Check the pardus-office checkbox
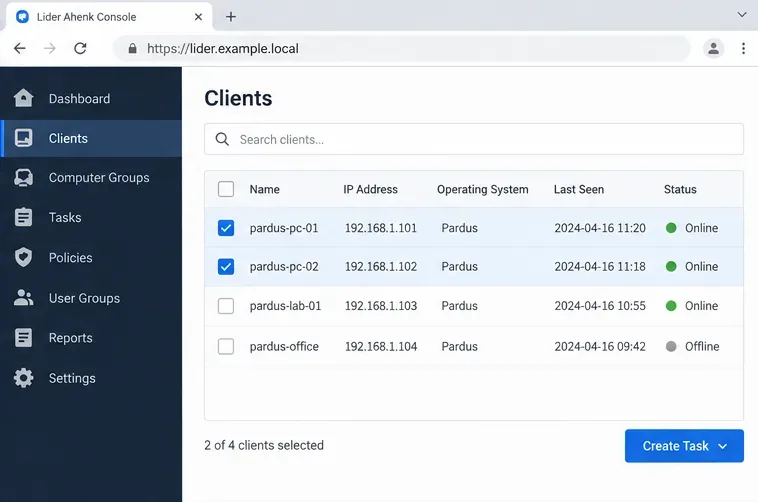 point(226,346)
